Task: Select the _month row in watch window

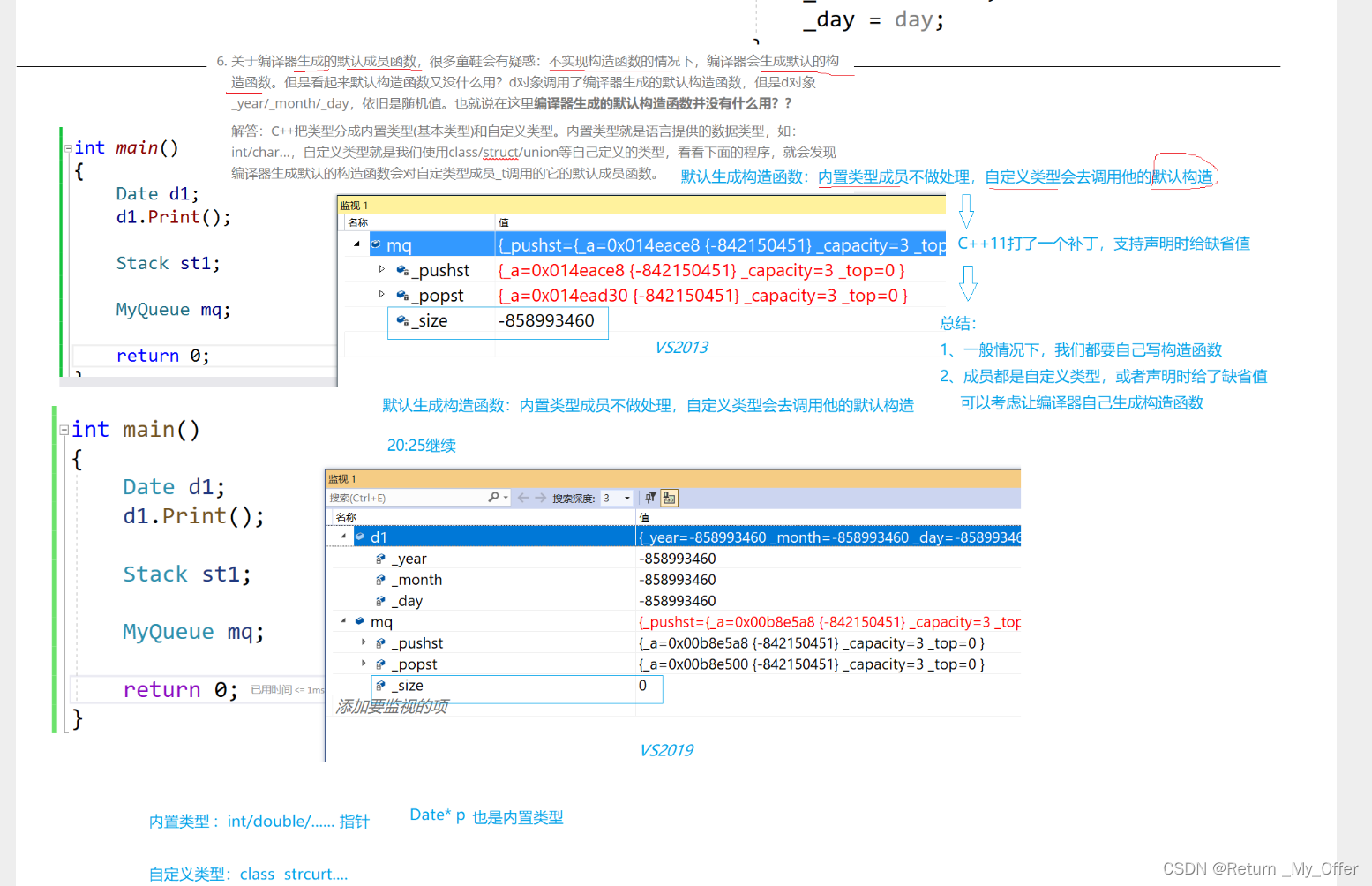Action: [x=675, y=580]
